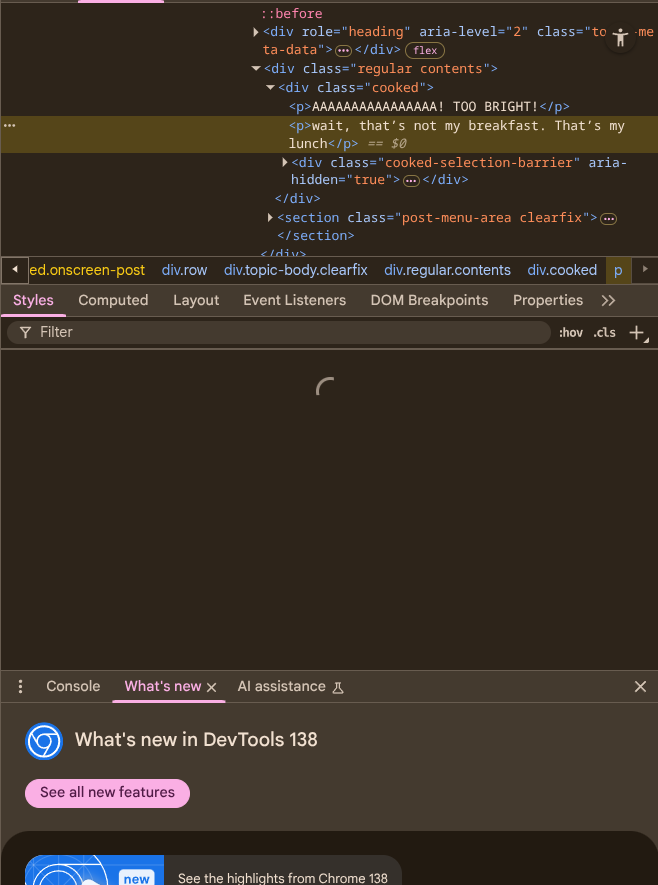This screenshot has width=658, height=885.
Task: Select the p breadcrumb item
Action: click(x=618, y=270)
